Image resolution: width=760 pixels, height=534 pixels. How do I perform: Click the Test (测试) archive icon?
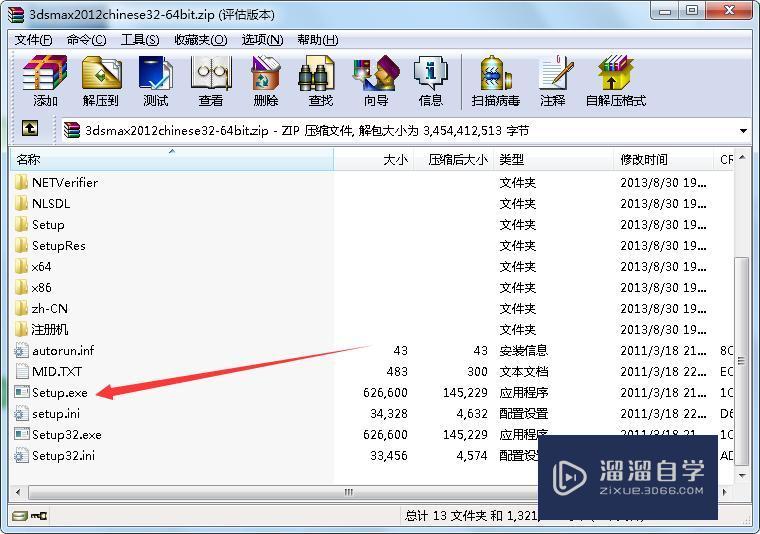click(x=156, y=80)
